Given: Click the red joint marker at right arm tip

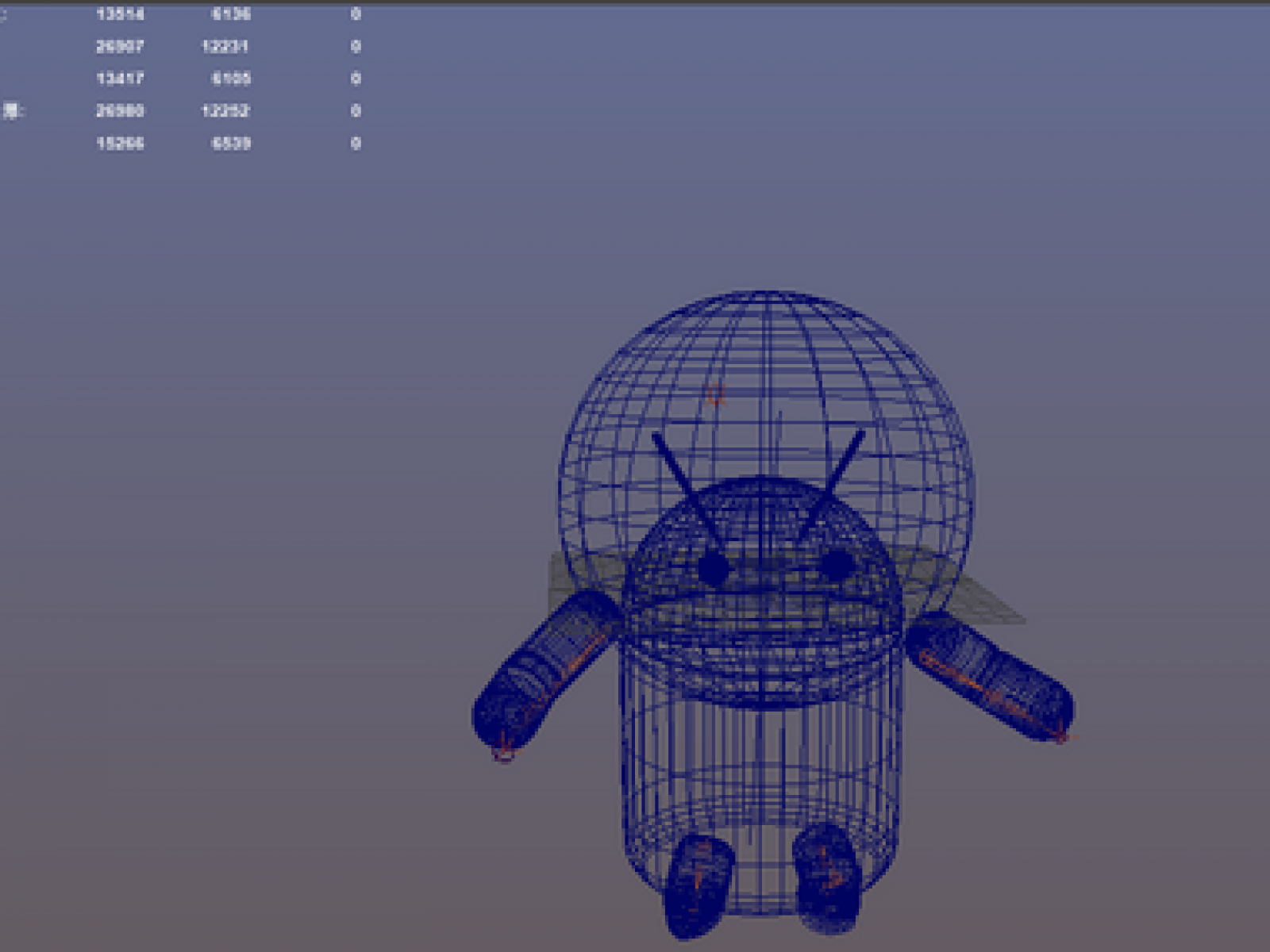Looking at the screenshot, I should coord(1062,738).
